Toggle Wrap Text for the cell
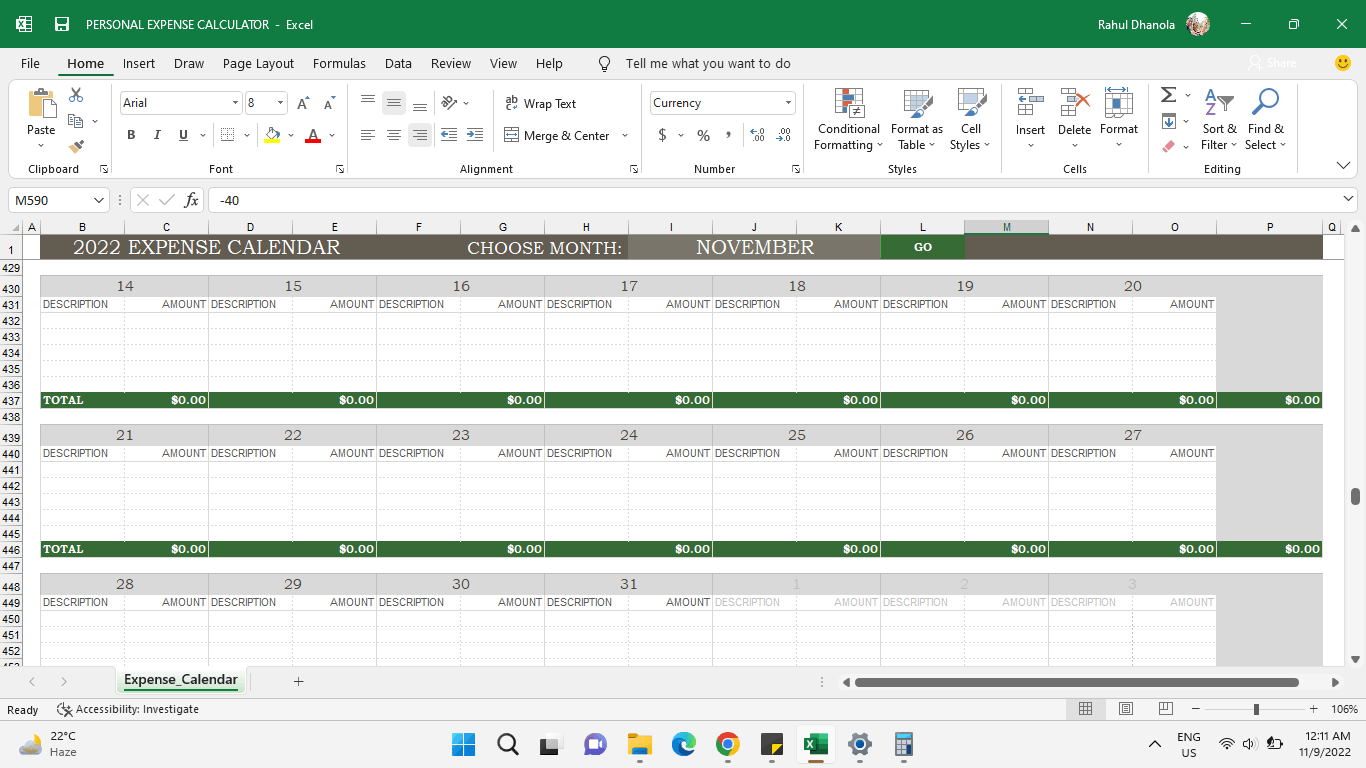 click(x=540, y=104)
